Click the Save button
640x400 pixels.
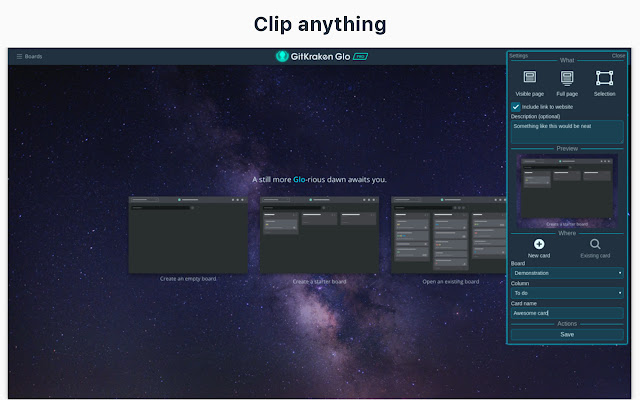point(567,334)
